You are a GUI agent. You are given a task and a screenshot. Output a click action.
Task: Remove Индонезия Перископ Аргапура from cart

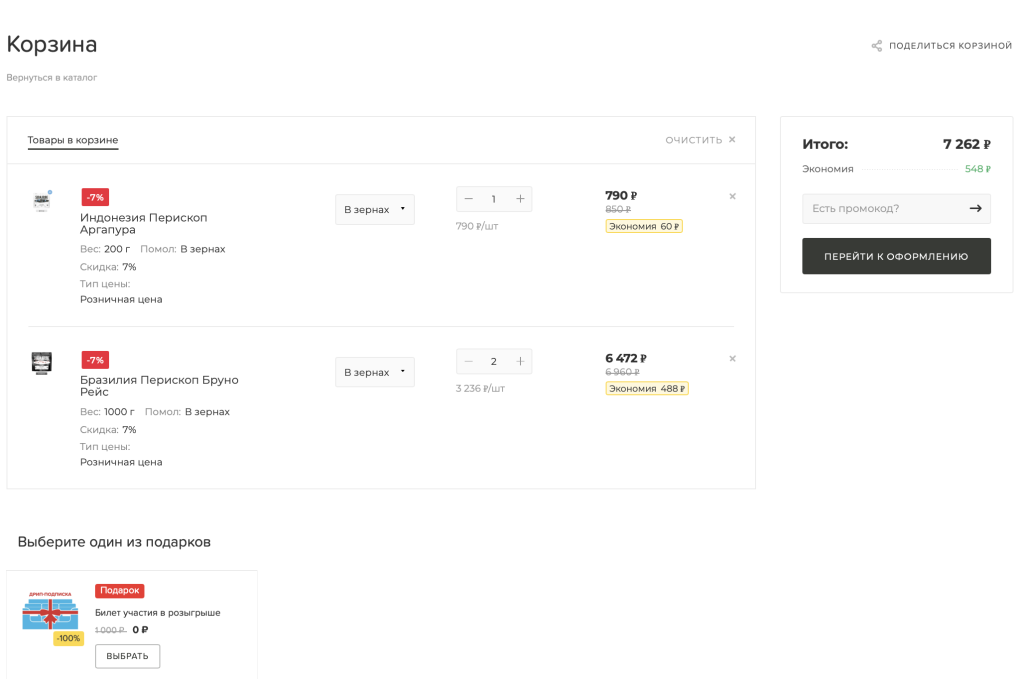click(x=732, y=196)
